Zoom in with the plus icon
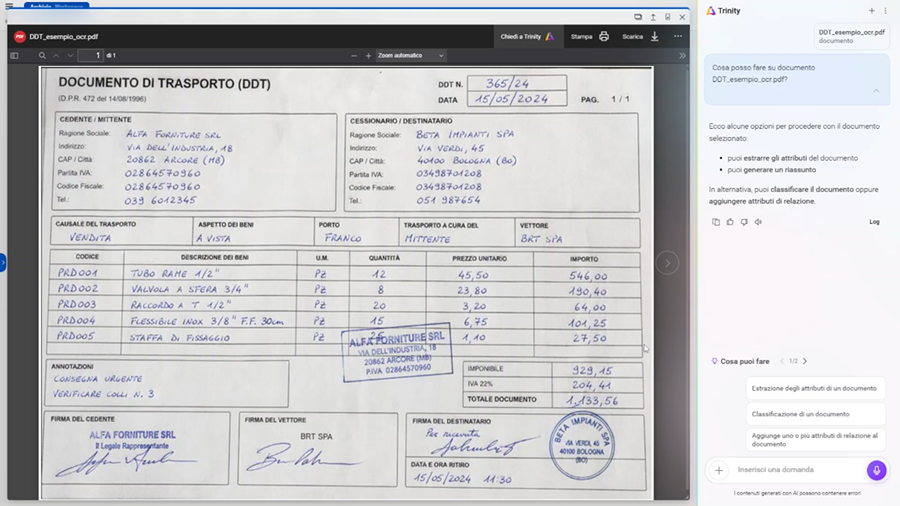 (x=368, y=56)
